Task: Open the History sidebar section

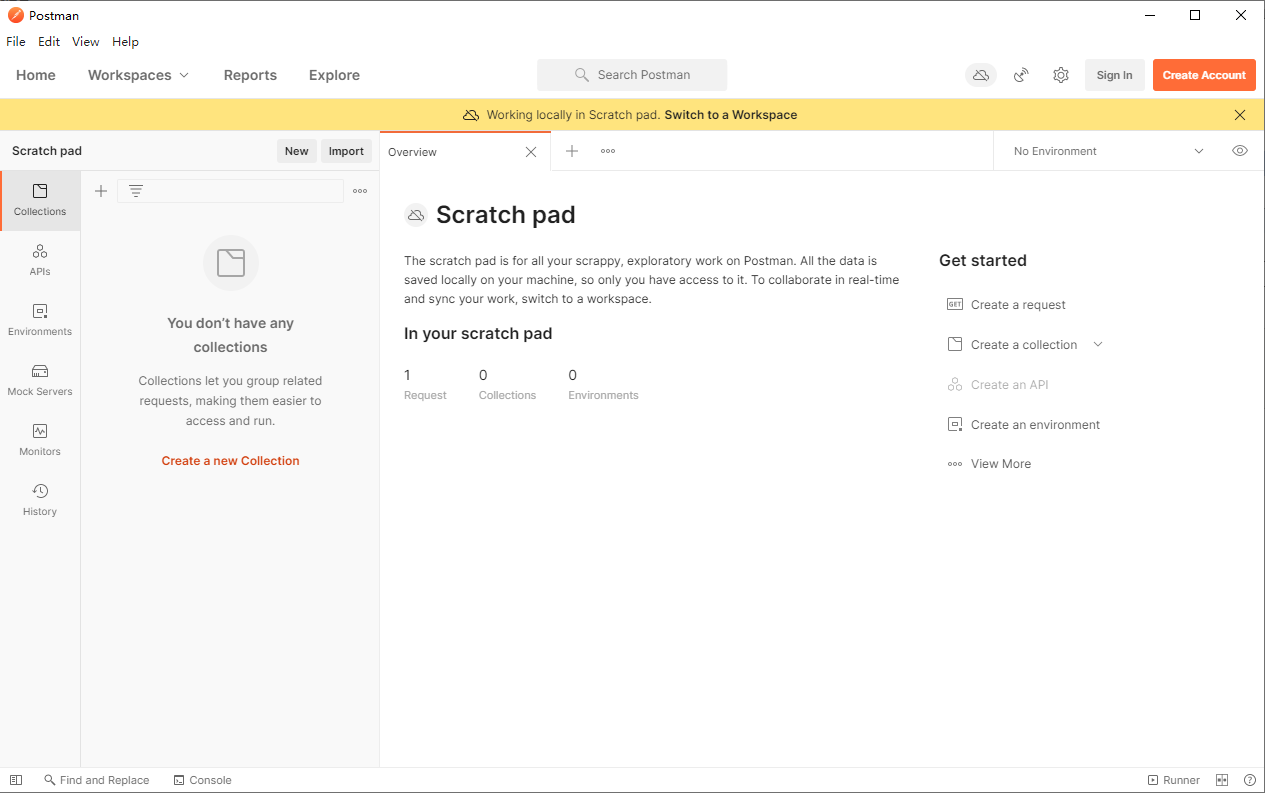Action: 40,500
